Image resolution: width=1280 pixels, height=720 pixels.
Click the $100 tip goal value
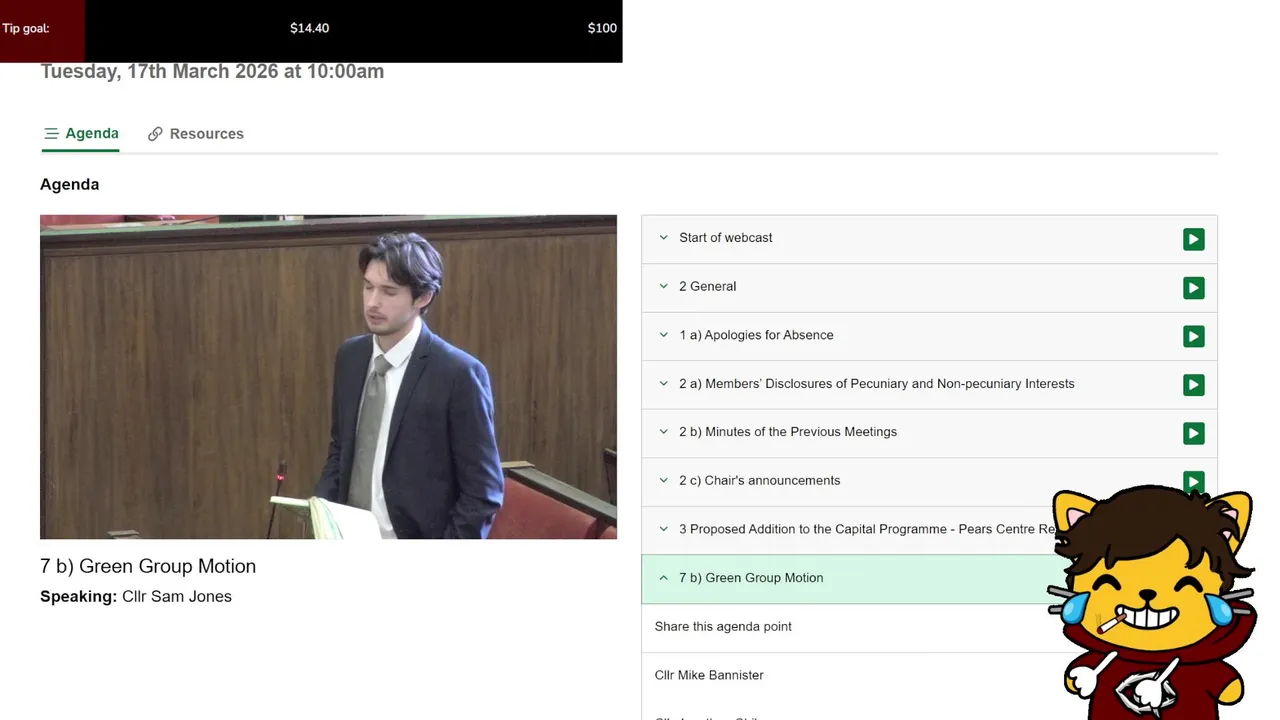coord(602,28)
